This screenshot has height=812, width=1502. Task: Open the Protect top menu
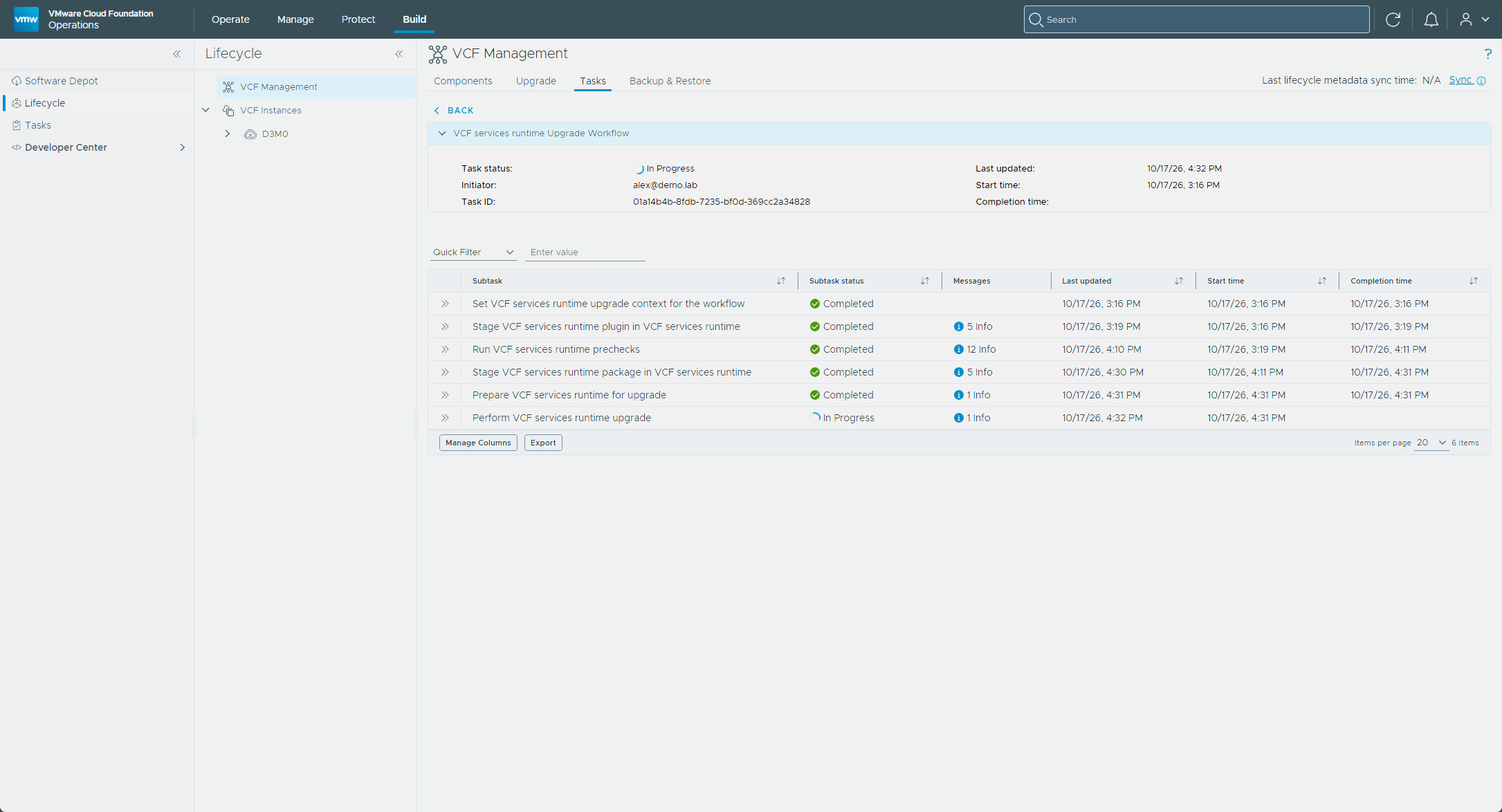pyautogui.click(x=358, y=19)
